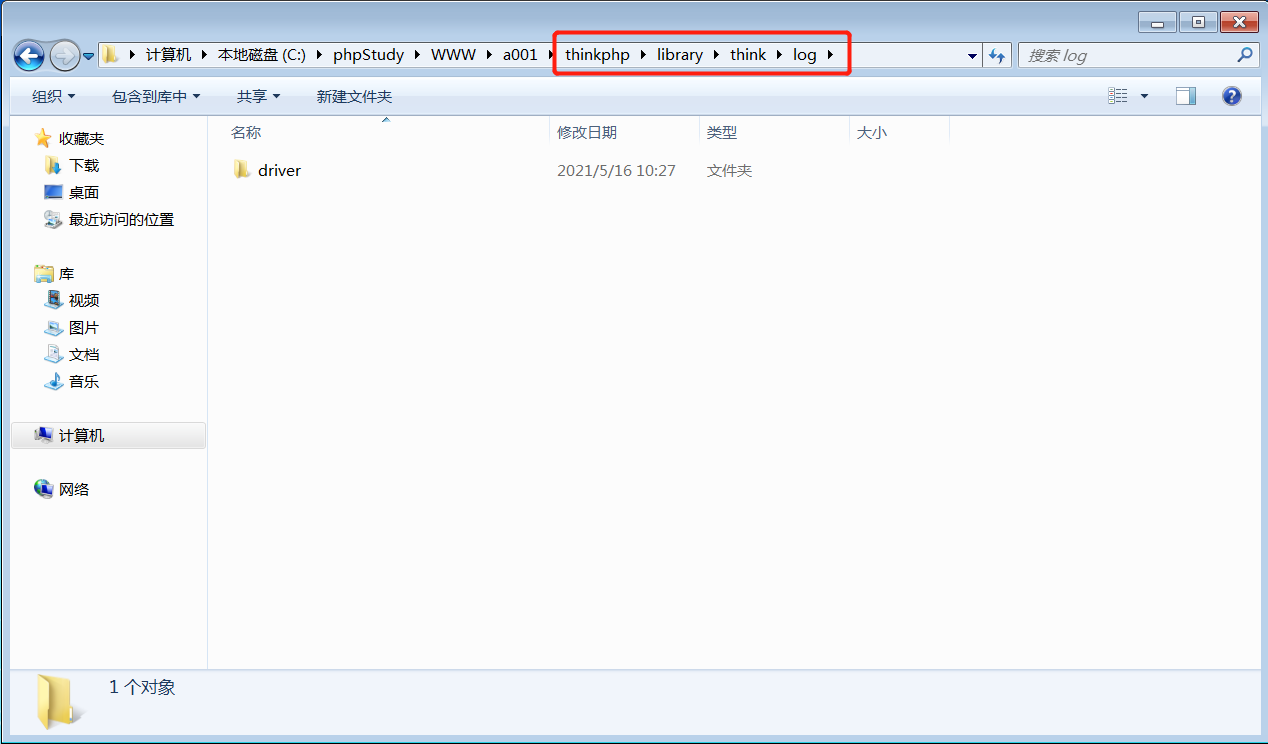Expand the arrow after library in path

(716, 55)
